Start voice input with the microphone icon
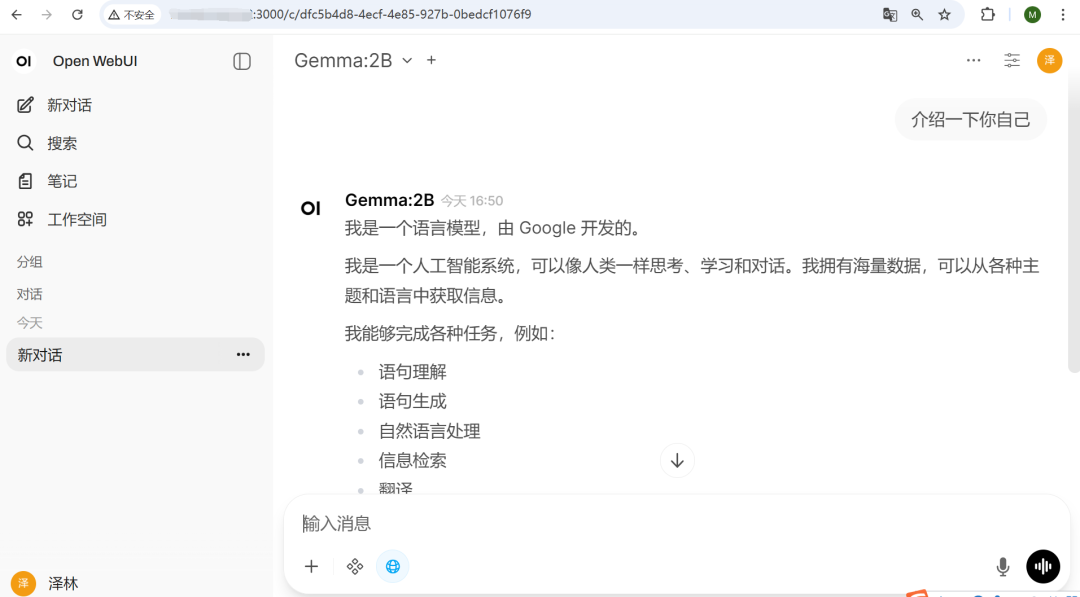Screen dimensions: 1080x597 point(1002,566)
